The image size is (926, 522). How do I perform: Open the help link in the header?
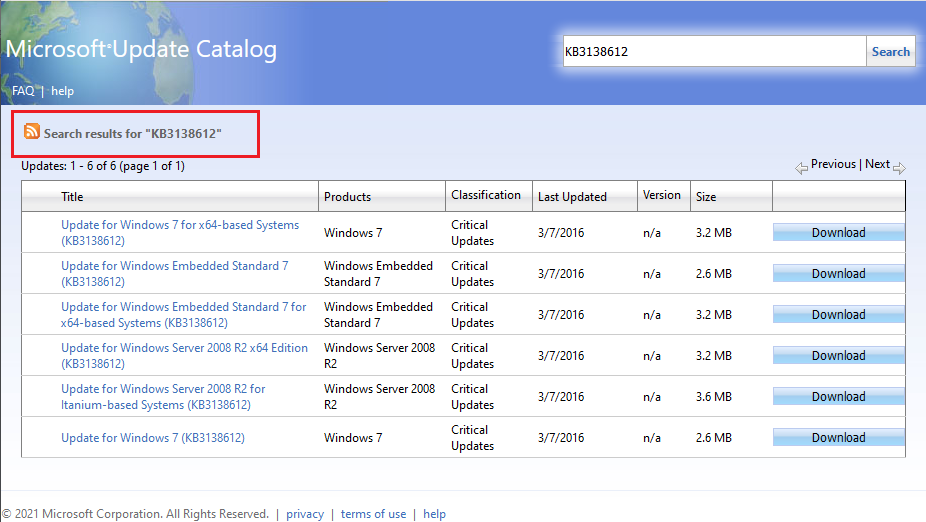tap(62, 91)
